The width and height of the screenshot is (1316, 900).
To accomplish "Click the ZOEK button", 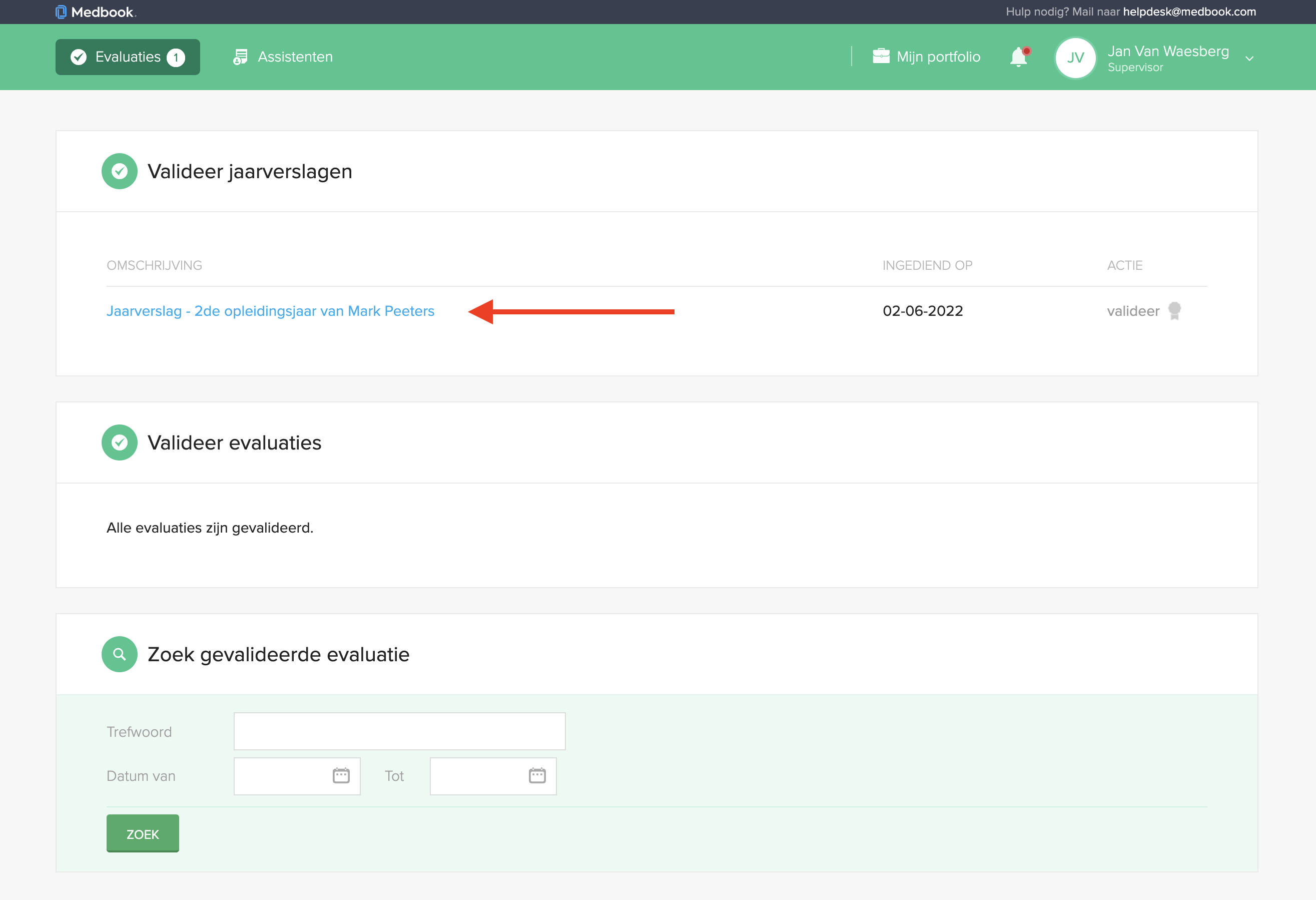I will pyautogui.click(x=143, y=833).
